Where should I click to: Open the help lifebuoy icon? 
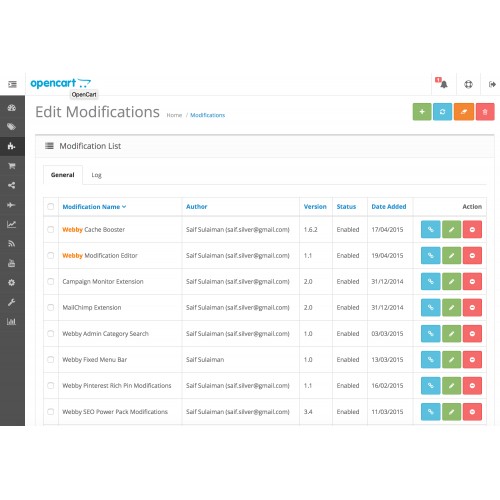(x=468, y=84)
